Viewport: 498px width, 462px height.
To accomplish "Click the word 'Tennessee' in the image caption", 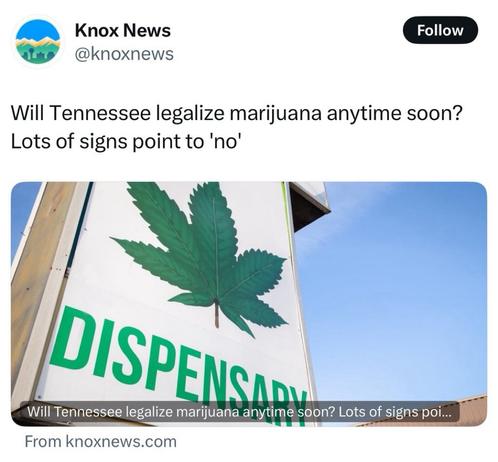I will [x=88, y=412].
